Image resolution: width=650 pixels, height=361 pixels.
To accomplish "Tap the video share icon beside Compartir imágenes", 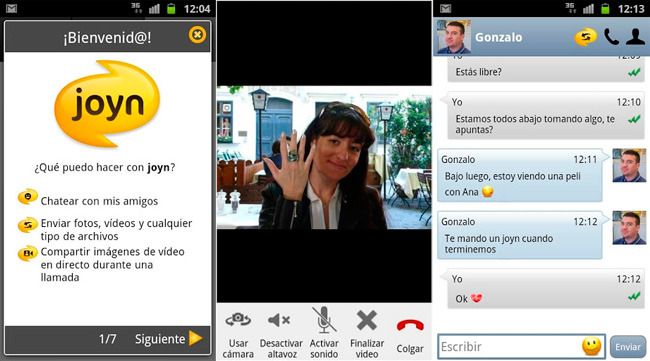I will tap(28, 253).
